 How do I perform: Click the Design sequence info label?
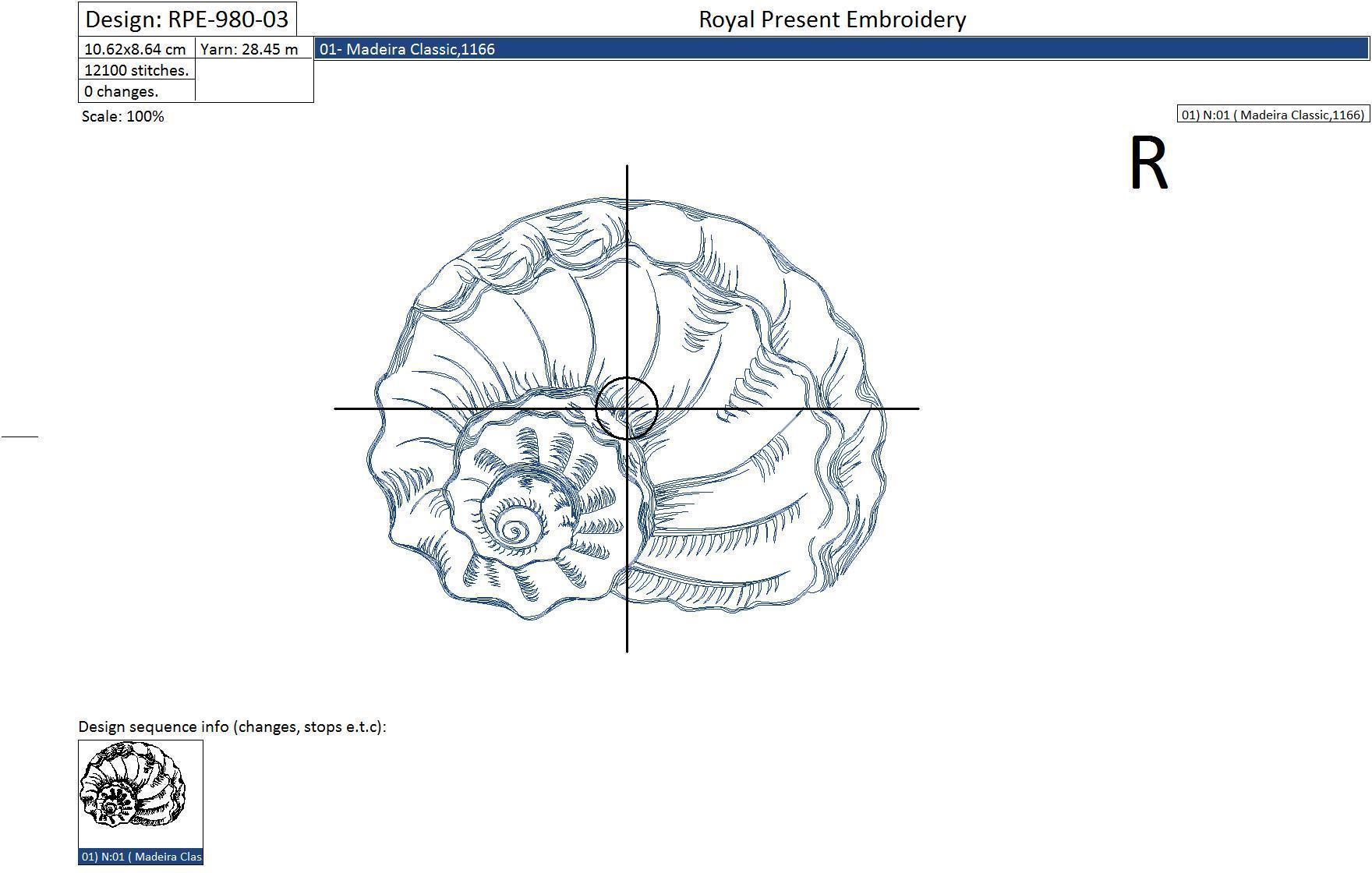pos(232,726)
